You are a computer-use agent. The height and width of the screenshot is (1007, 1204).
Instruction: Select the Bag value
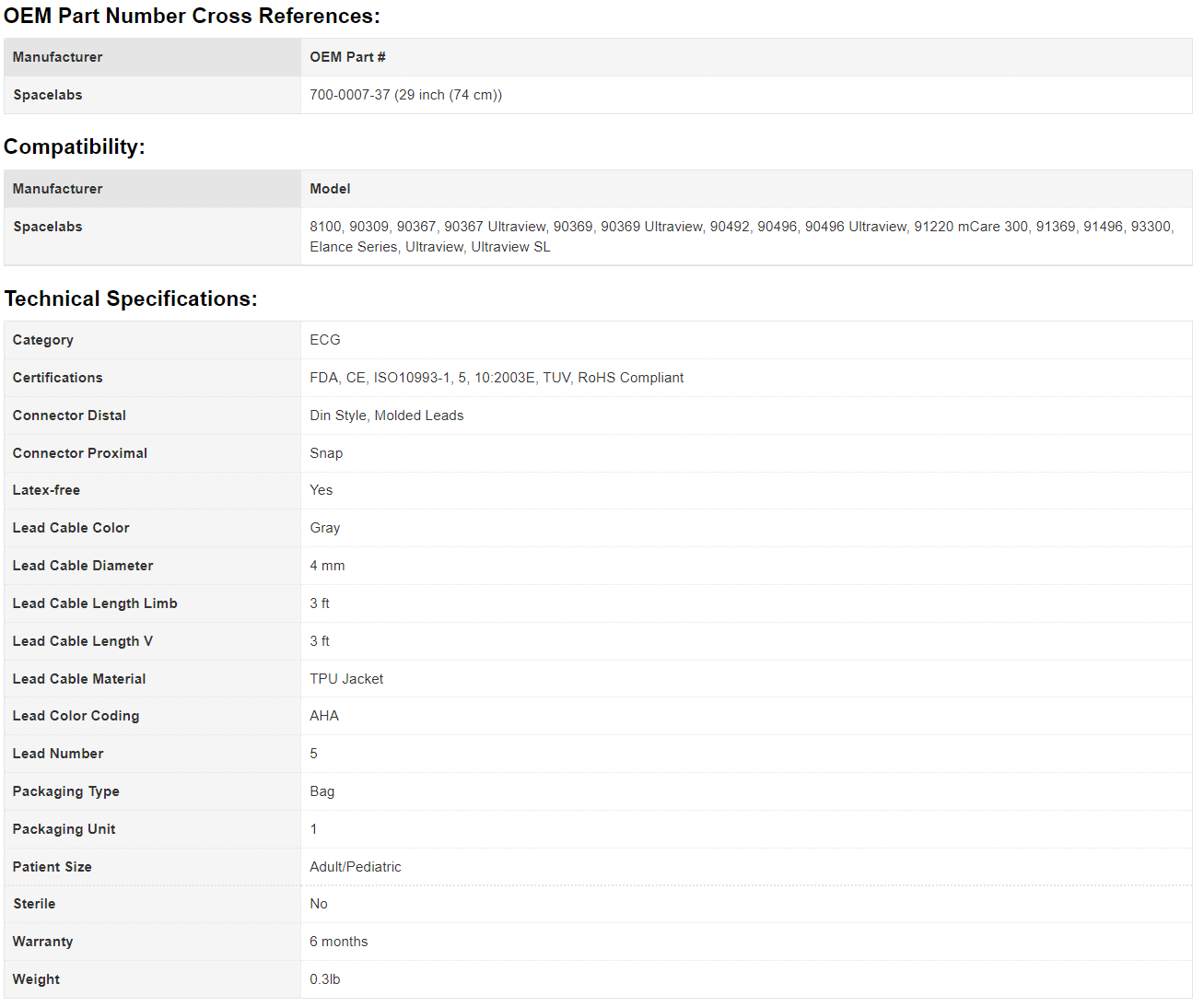[x=322, y=791]
